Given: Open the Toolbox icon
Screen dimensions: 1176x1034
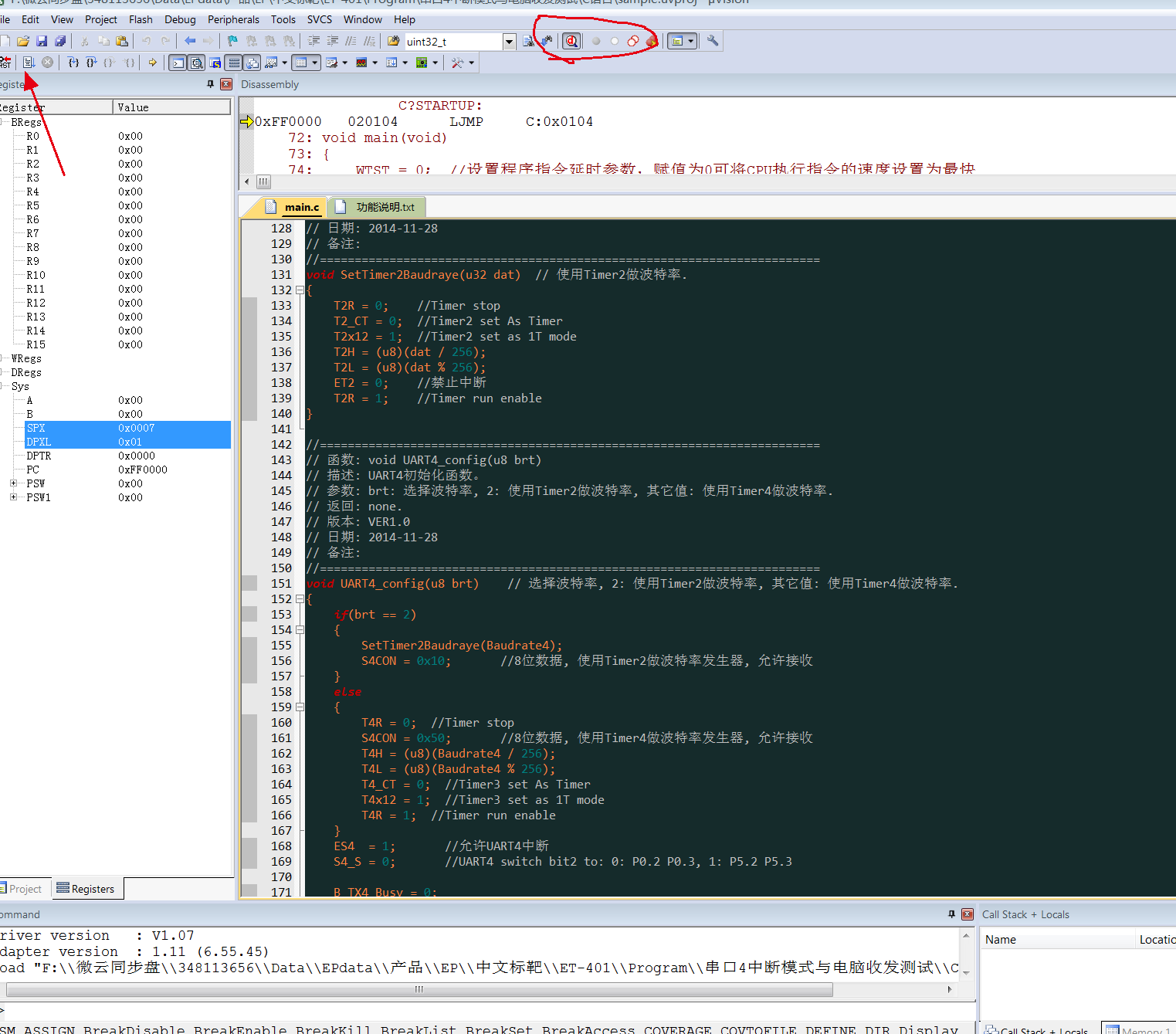Looking at the screenshot, I should click(457, 63).
